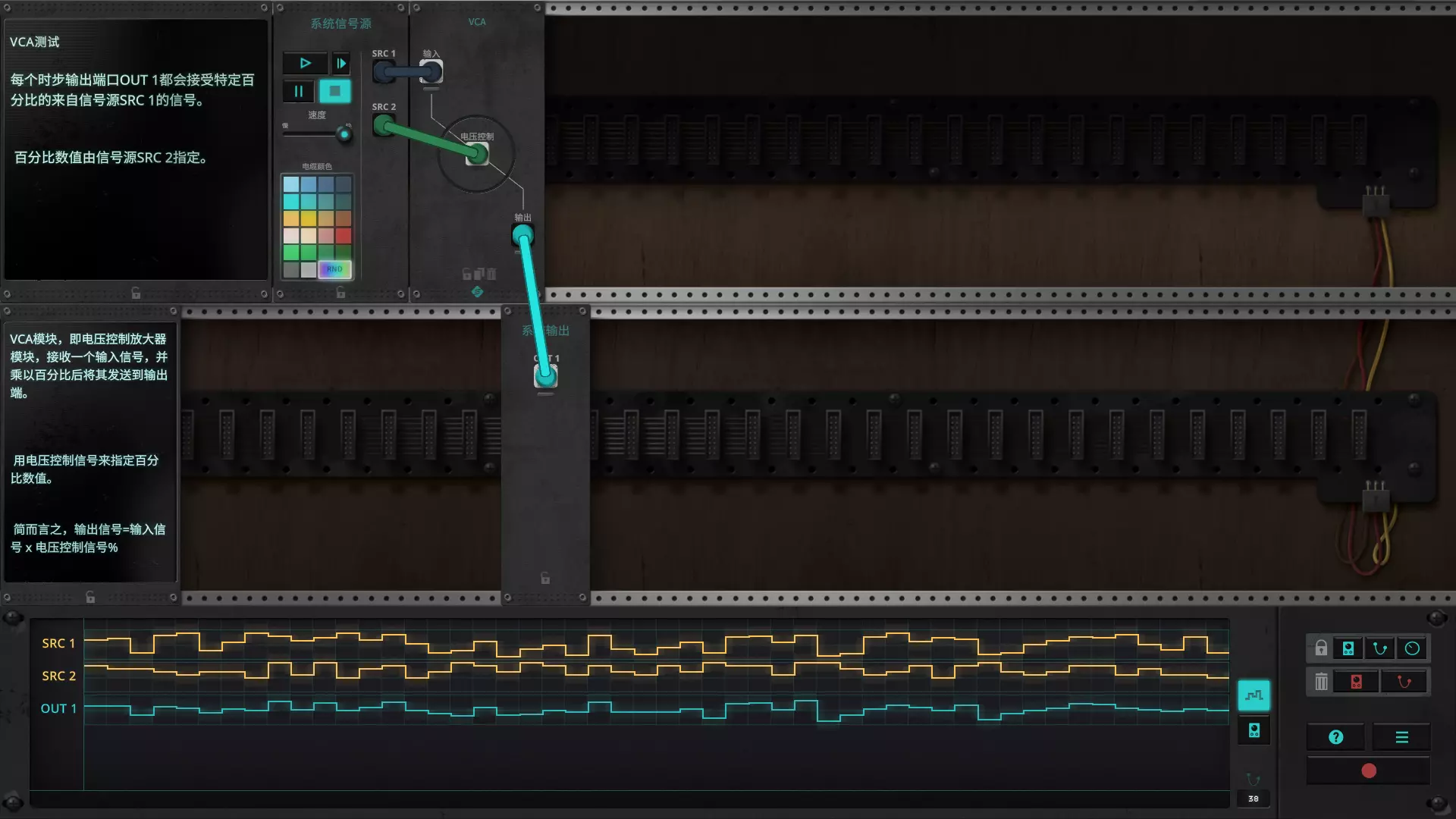Open the help question mark button
The height and width of the screenshot is (819, 1456).
click(x=1336, y=737)
